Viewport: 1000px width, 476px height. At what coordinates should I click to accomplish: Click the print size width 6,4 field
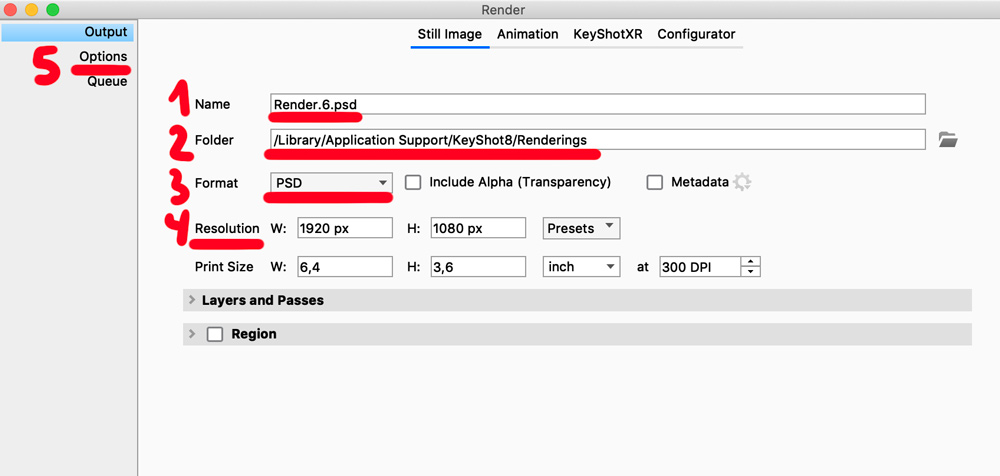pyautogui.click(x=344, y=267)
